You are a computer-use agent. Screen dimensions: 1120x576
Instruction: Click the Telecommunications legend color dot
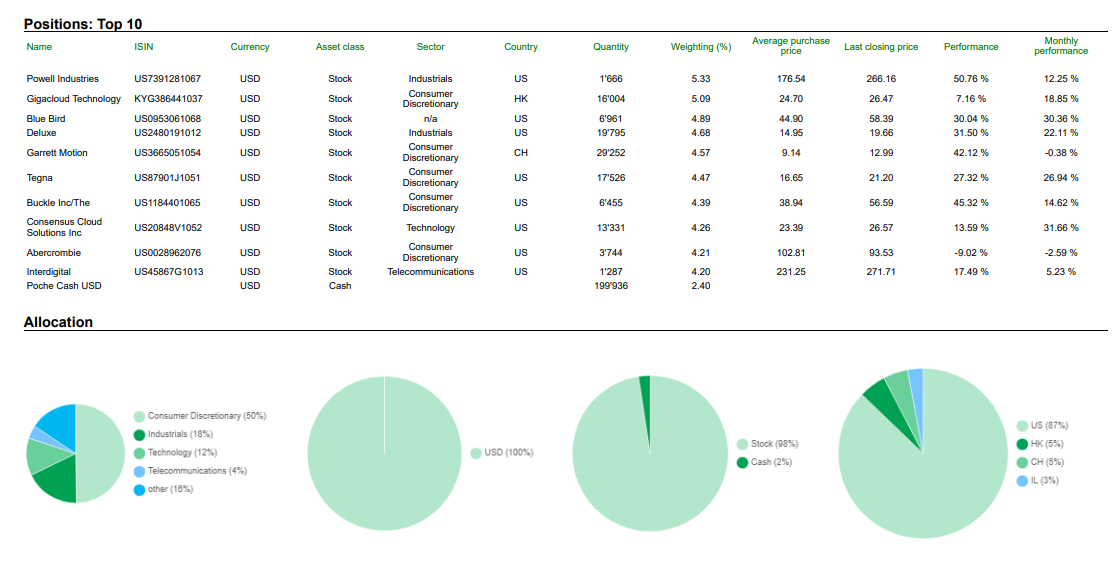[x=139, y=472]
